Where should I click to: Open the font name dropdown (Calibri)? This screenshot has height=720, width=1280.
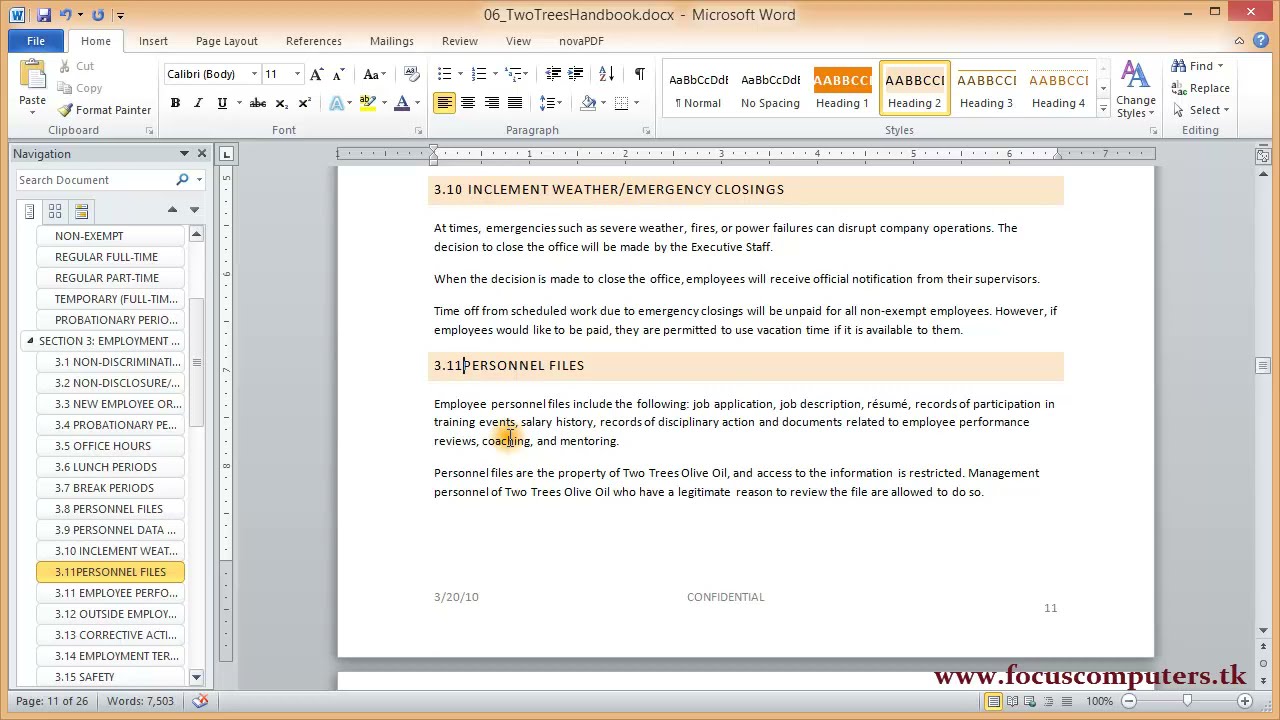tap(254, 74)
